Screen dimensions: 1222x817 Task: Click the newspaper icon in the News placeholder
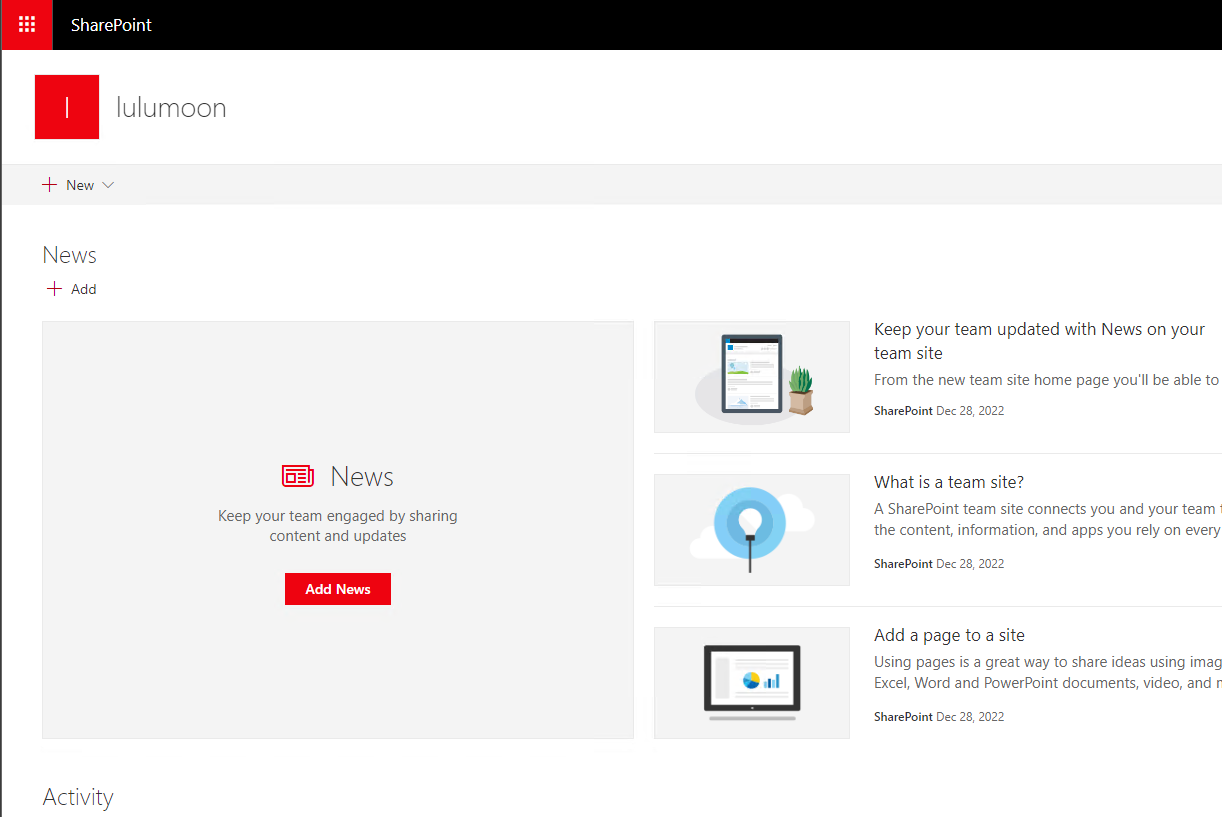tap(298, 476)
